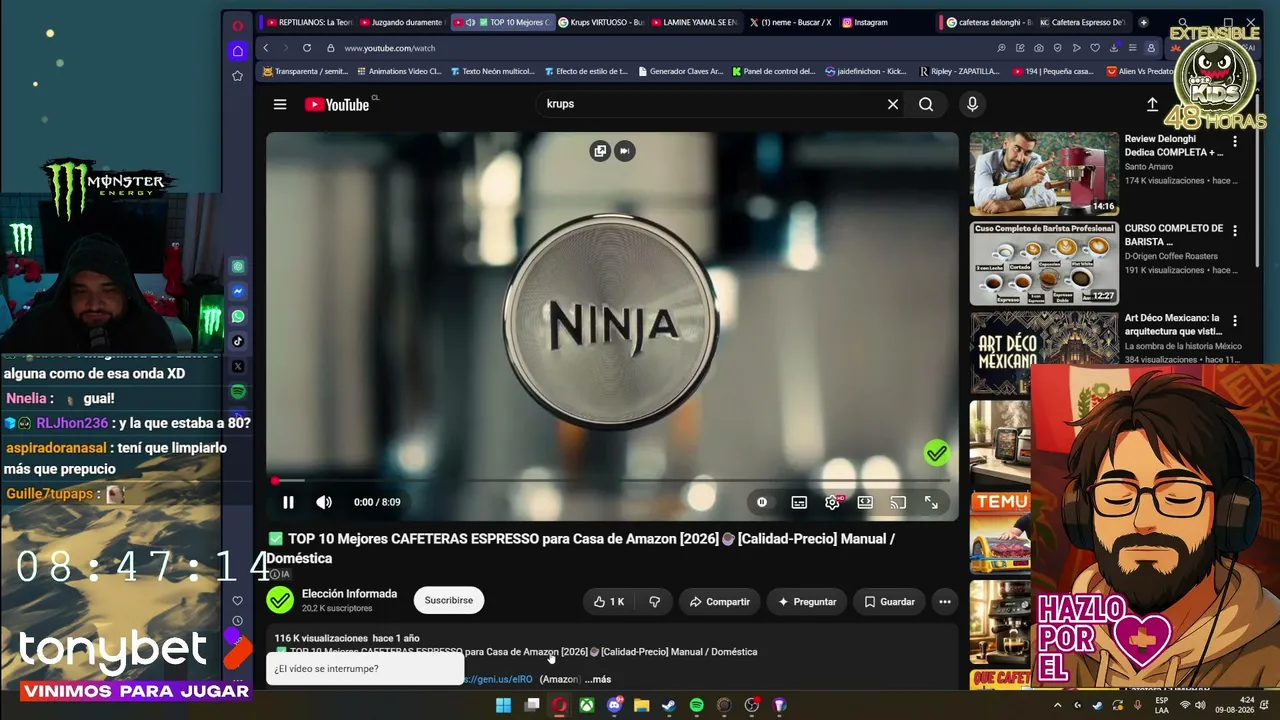The width and height of the screenshot is (1280, 720).
Task: Click the pop-out player icon atop video
Action: coord(600,151)
